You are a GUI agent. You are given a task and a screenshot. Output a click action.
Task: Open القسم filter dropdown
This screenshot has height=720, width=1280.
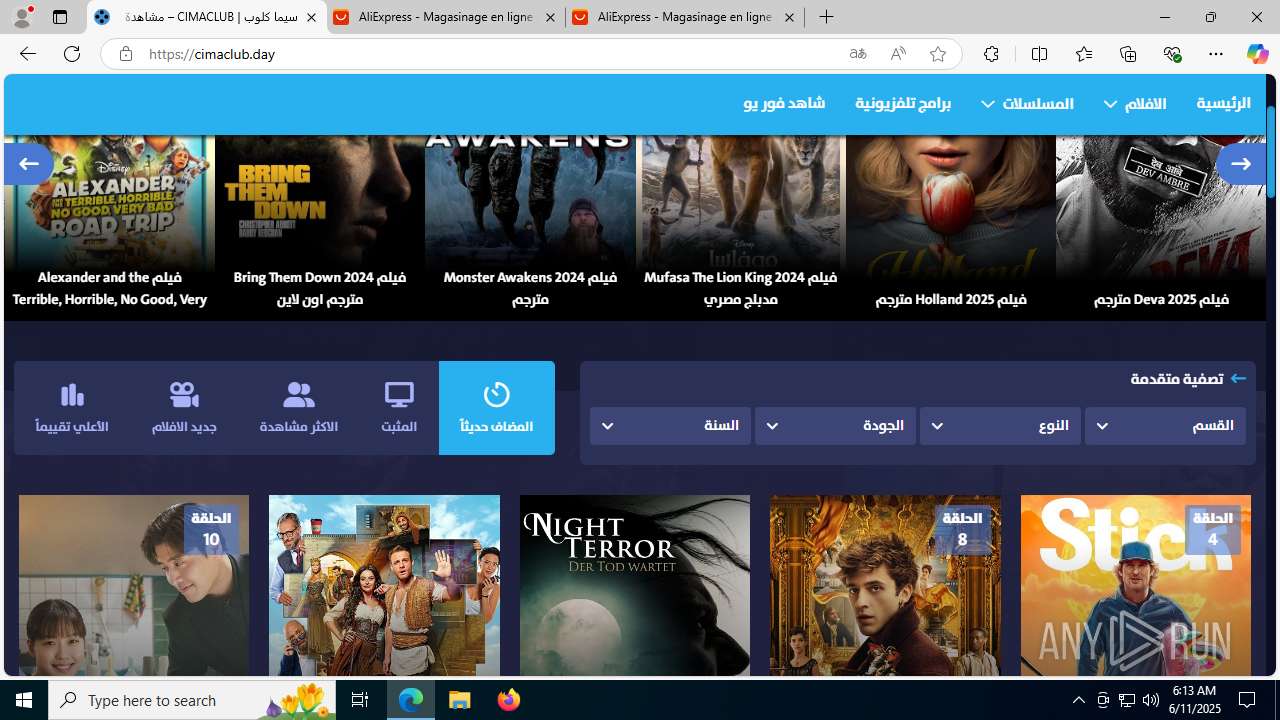point(1165,425)
